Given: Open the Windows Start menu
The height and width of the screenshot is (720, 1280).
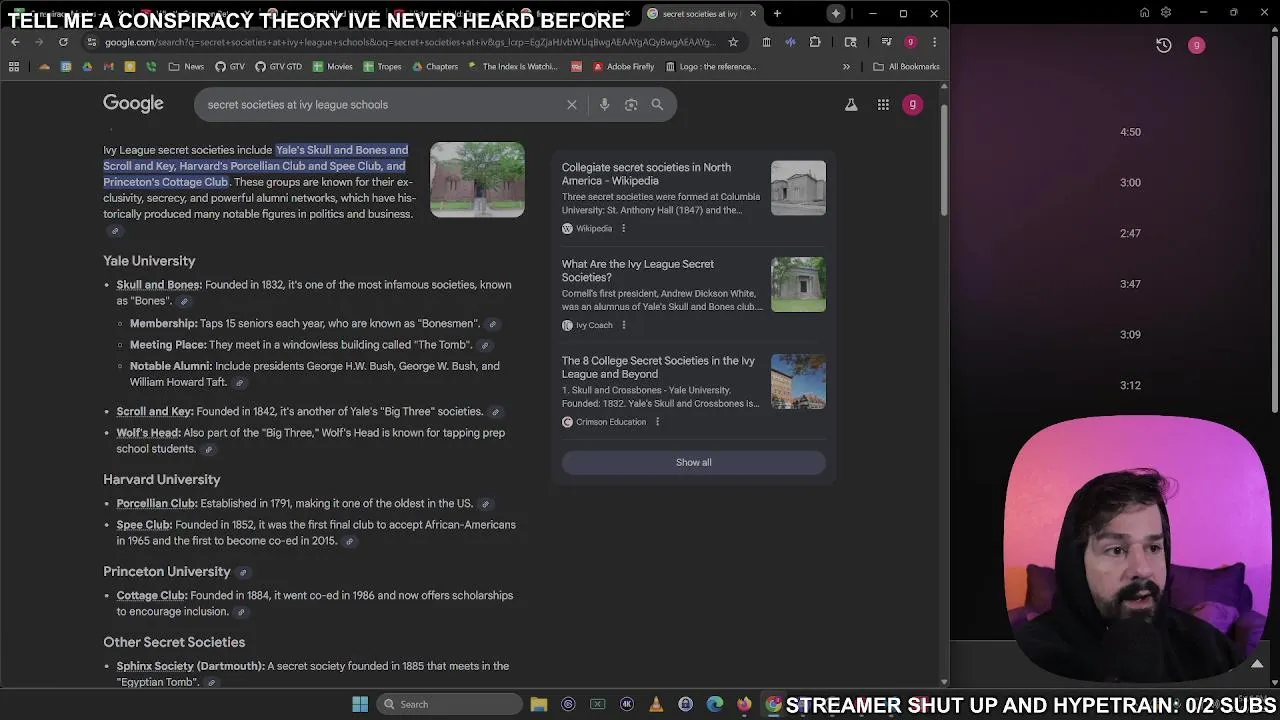Looking at the screenshot, I should click(x=360, y=704).
